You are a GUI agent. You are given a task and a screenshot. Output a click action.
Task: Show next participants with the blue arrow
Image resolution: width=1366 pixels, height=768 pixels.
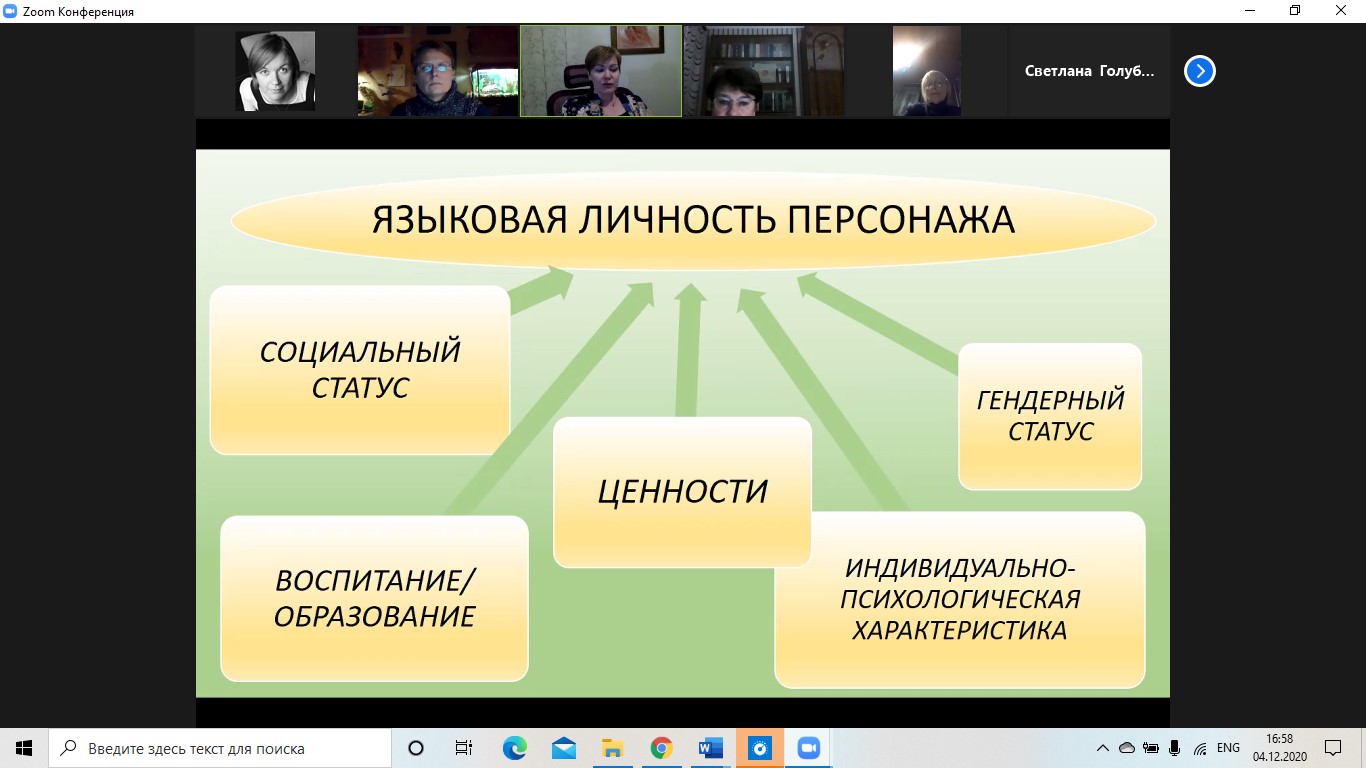click(x=1200, y=71)
